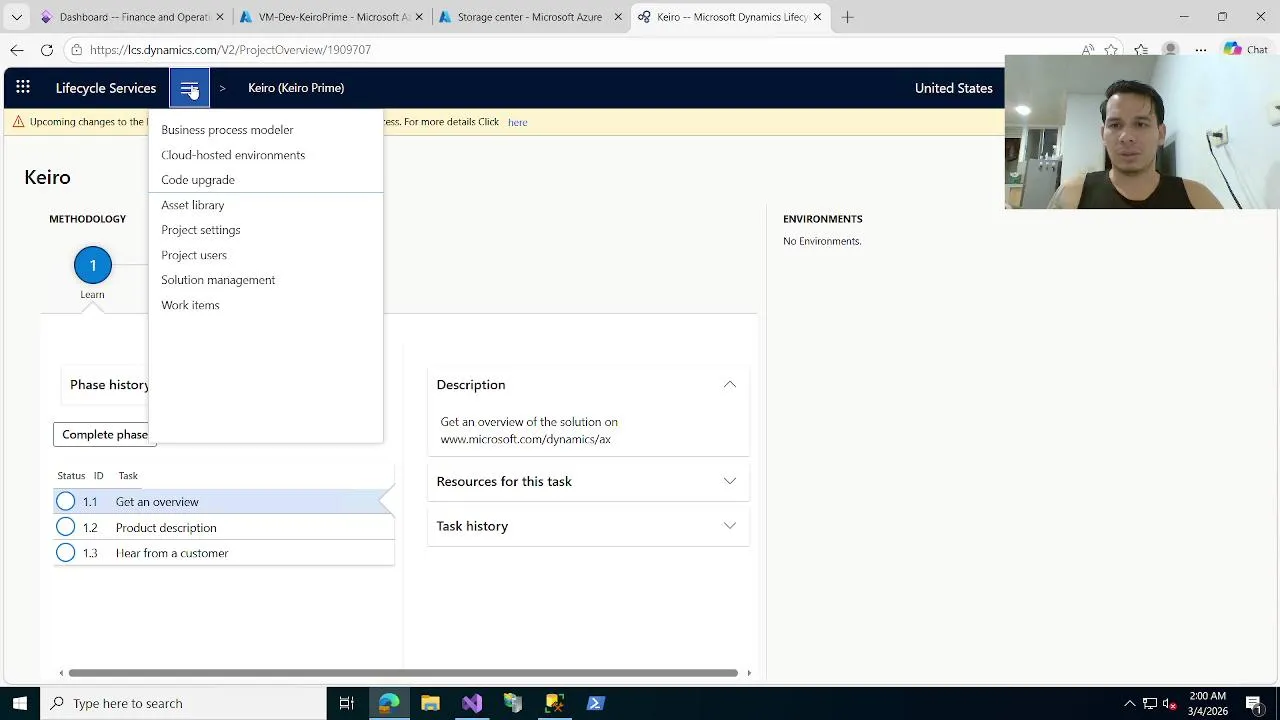Click the Lifecycle Services home link
This screenshot has width=1280, height=720.
coord(106,88)
